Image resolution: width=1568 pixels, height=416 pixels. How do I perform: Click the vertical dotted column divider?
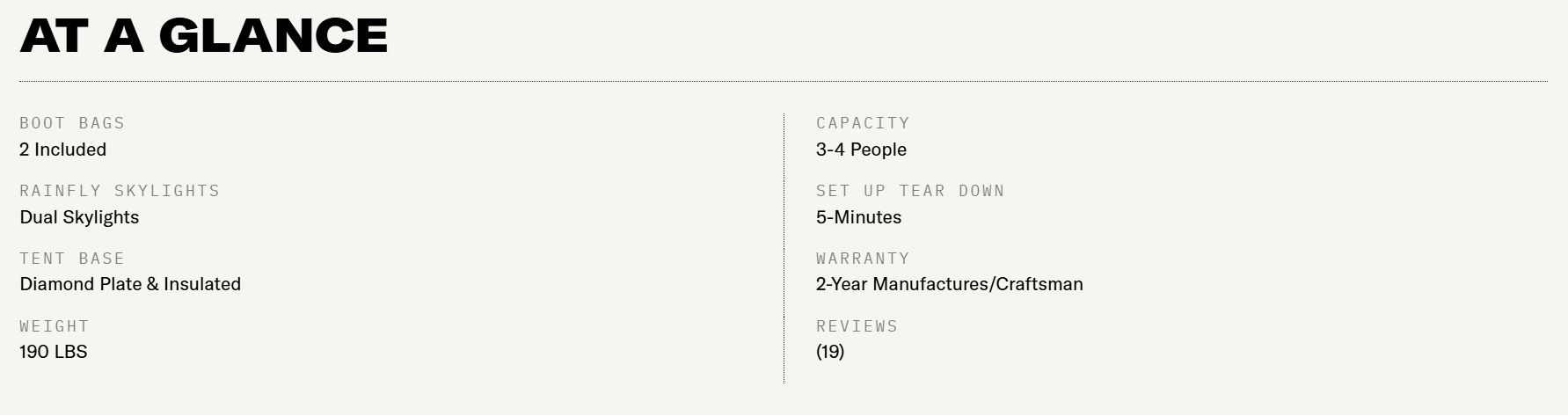(x=784, y=248)
